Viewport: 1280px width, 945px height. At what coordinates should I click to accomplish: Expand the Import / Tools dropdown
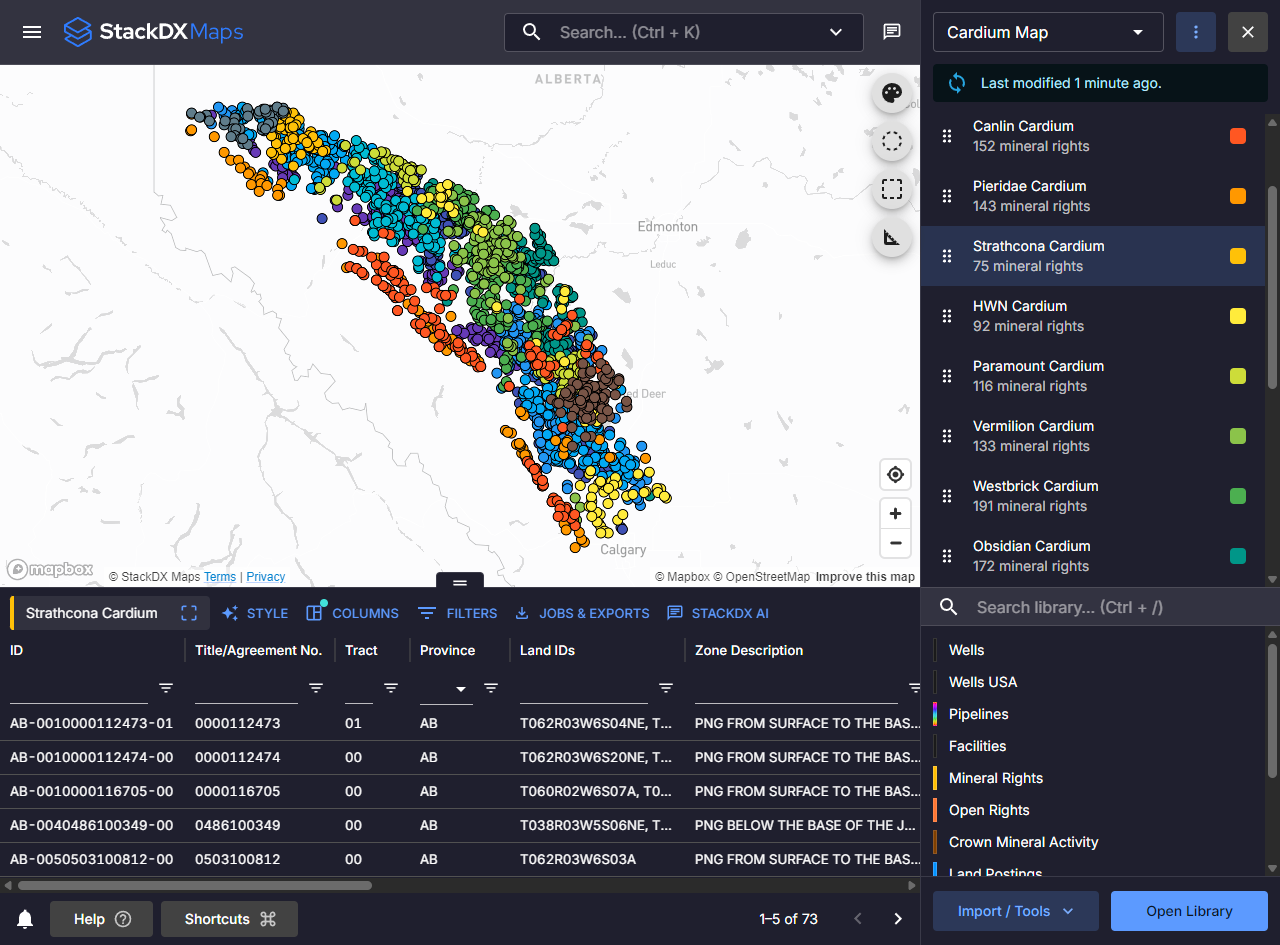tap(1015, 911)
